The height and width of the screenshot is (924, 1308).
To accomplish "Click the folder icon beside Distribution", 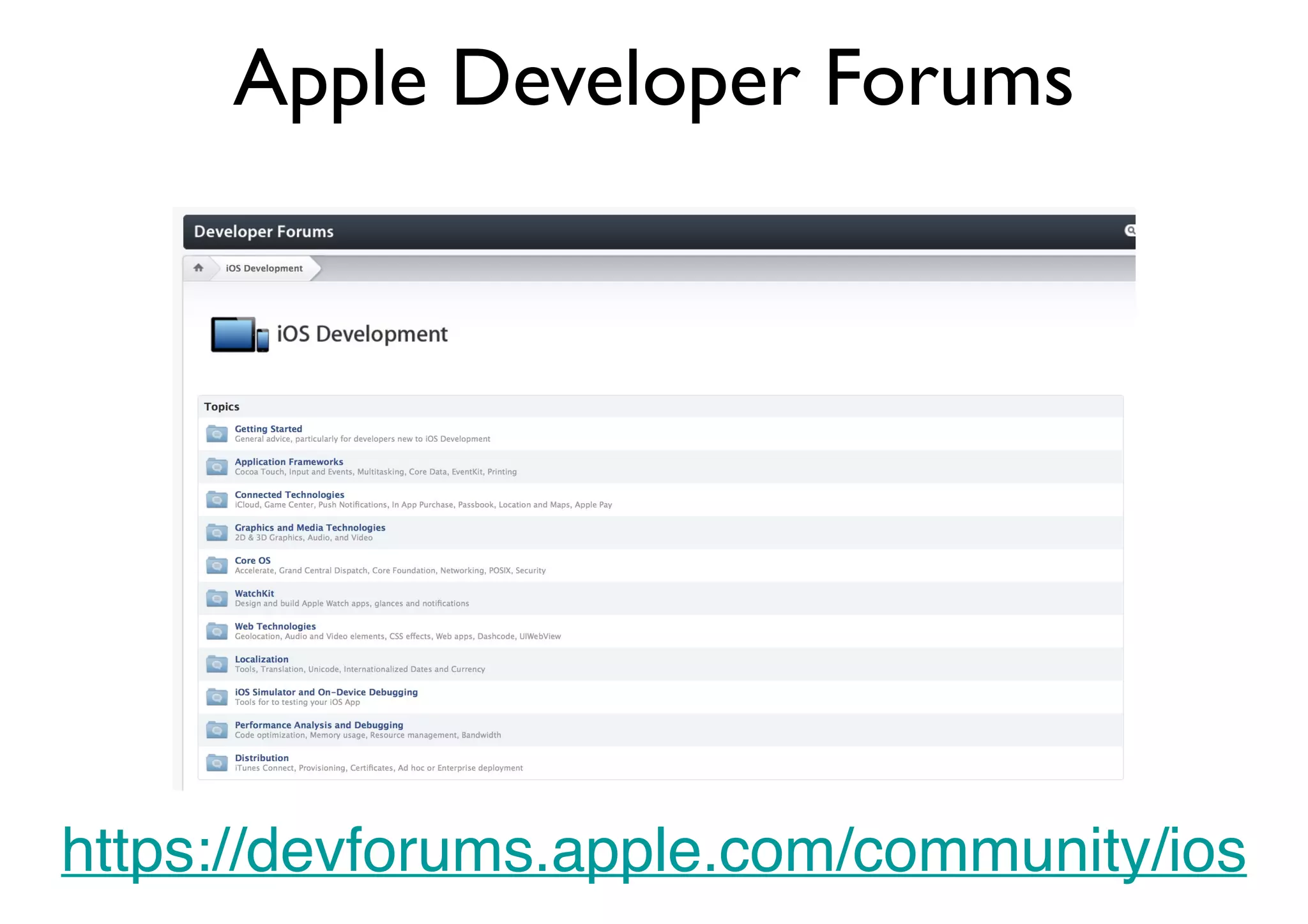I will point(217,763).
